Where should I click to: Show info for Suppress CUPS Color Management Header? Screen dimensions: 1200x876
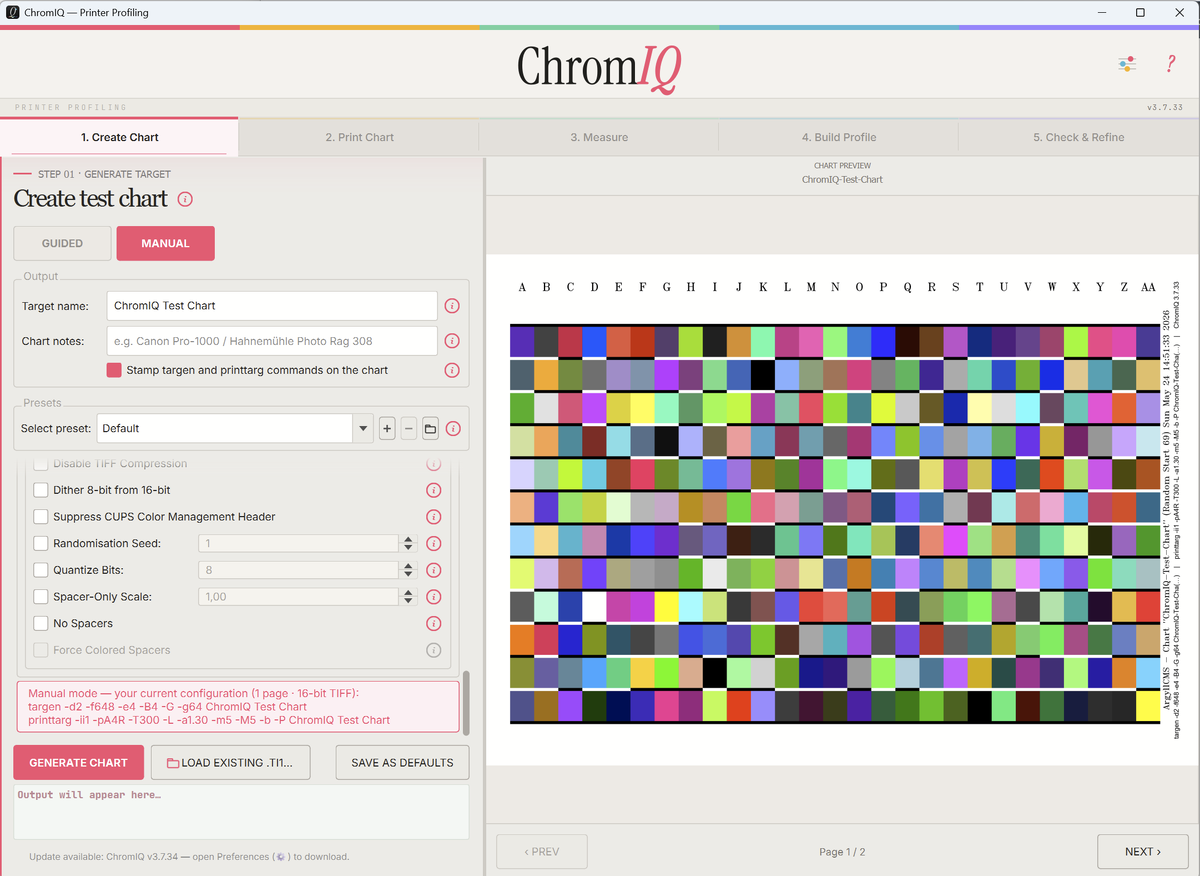click(x=434, y=517)
